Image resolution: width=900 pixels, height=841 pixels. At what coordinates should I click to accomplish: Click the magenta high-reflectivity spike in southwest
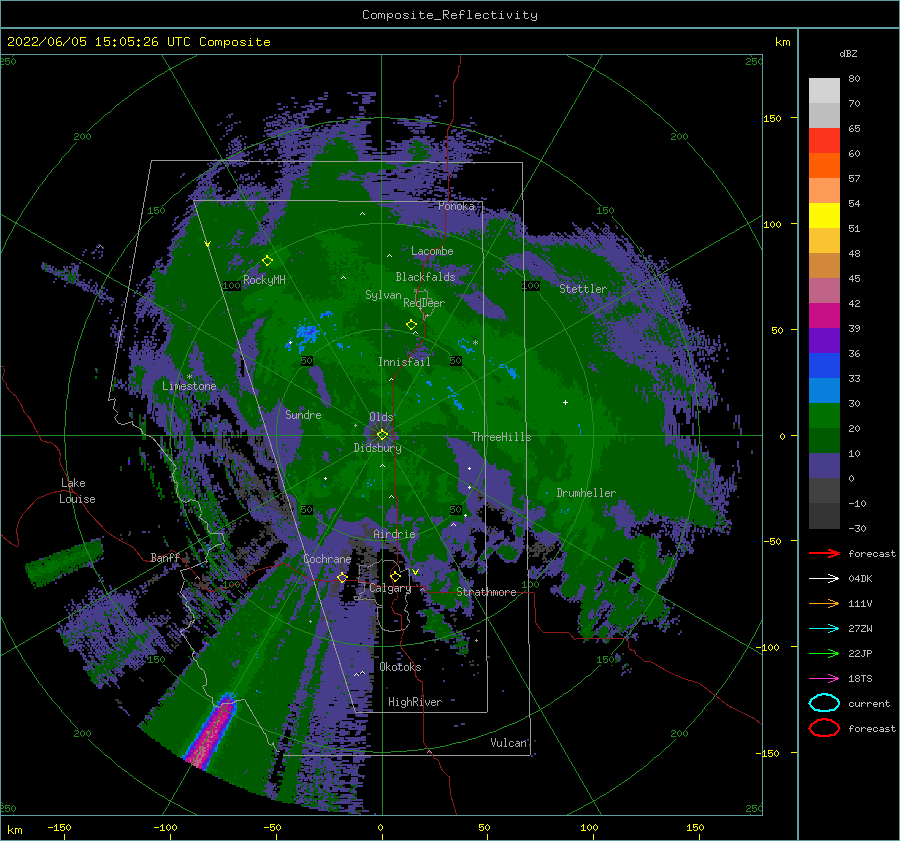211,733
